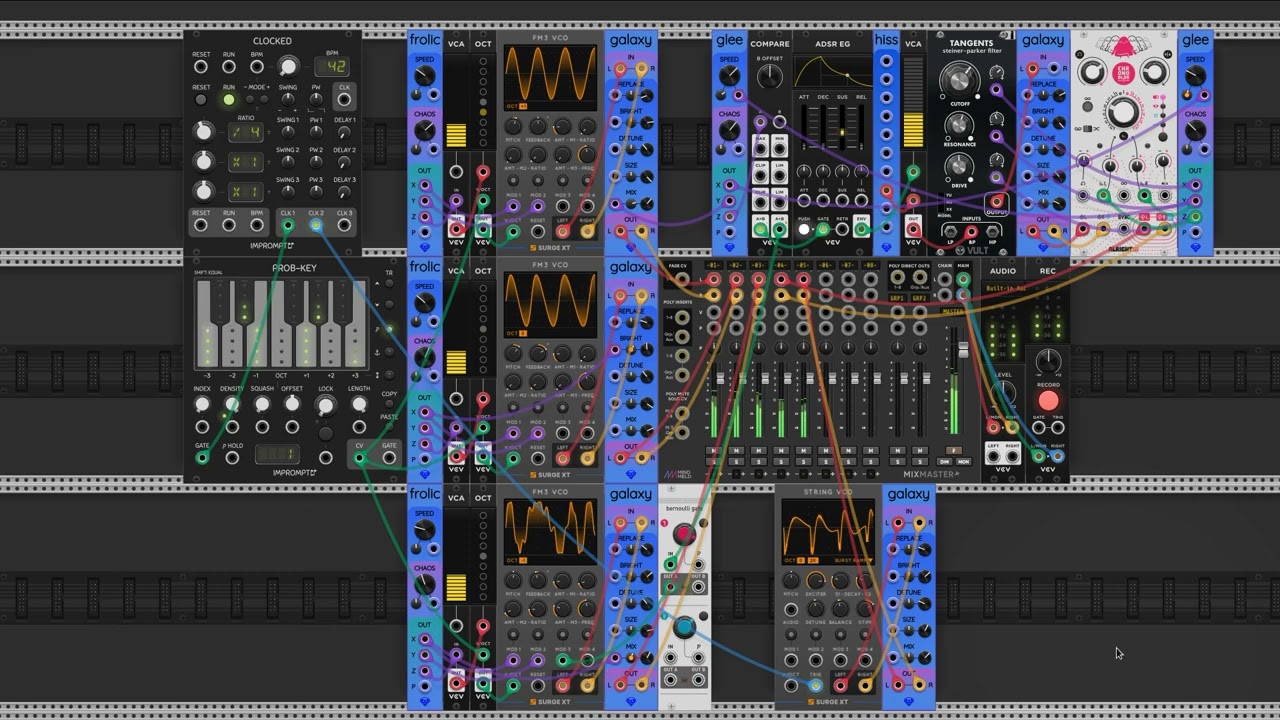Image resolution: width=1280 pixels, height=720 pixels.
Task: Click the CV output jack on Prob-Key
Action: click(x=360, y=458)
